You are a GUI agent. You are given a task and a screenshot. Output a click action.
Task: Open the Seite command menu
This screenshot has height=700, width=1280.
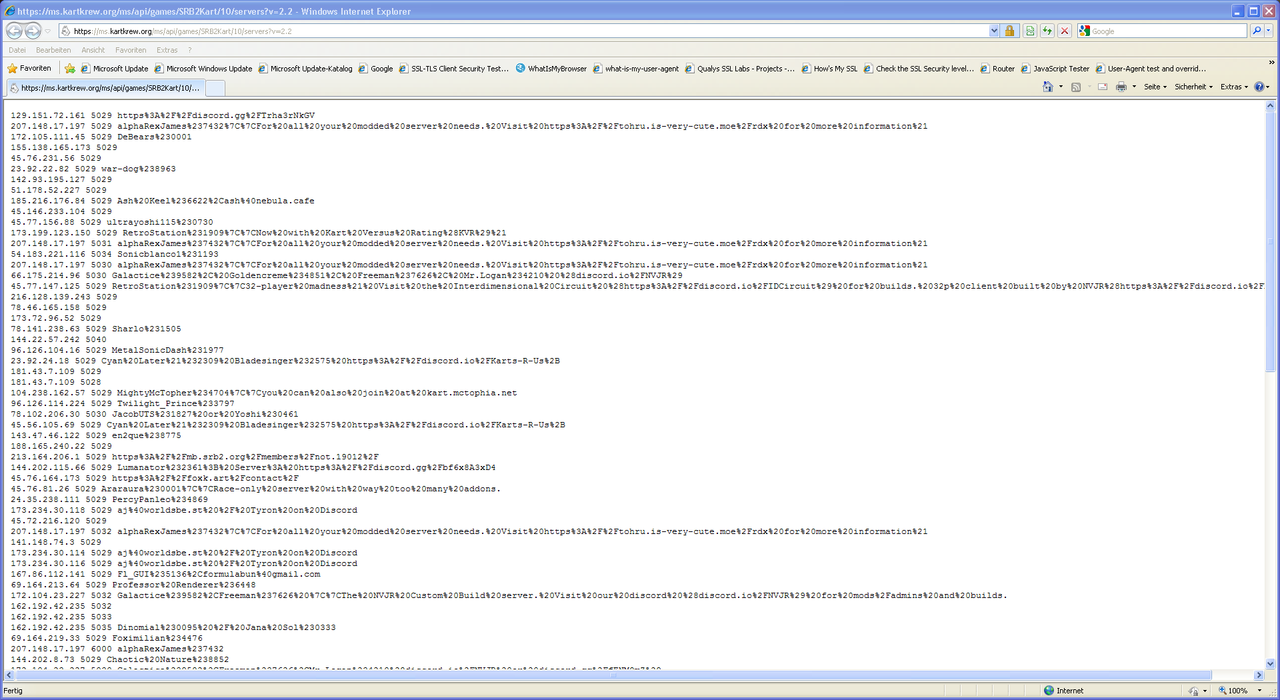pos(1155,87)
